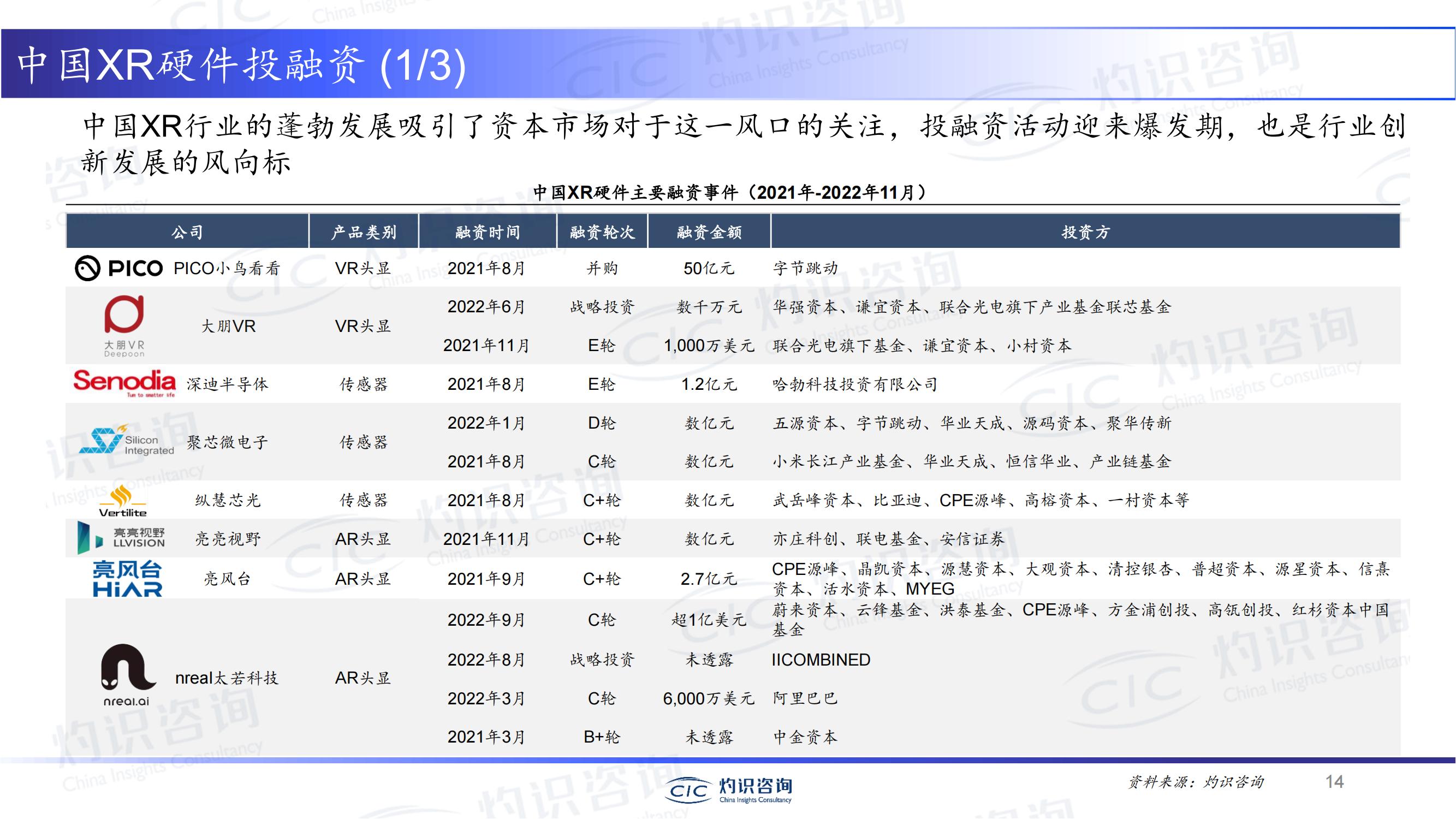Click the CIC 灼识咨询 footer logo

729,790
